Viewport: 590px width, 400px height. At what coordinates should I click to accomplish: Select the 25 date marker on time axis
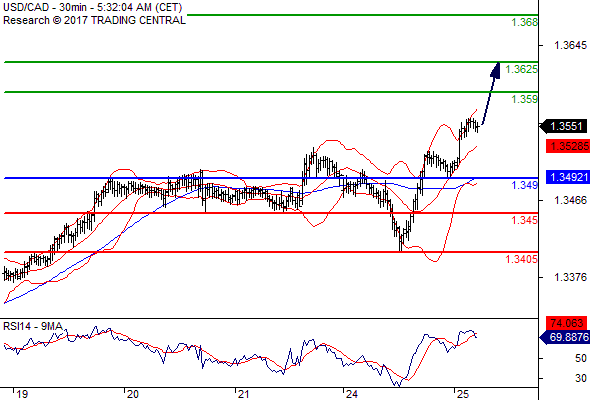point(462,394)
